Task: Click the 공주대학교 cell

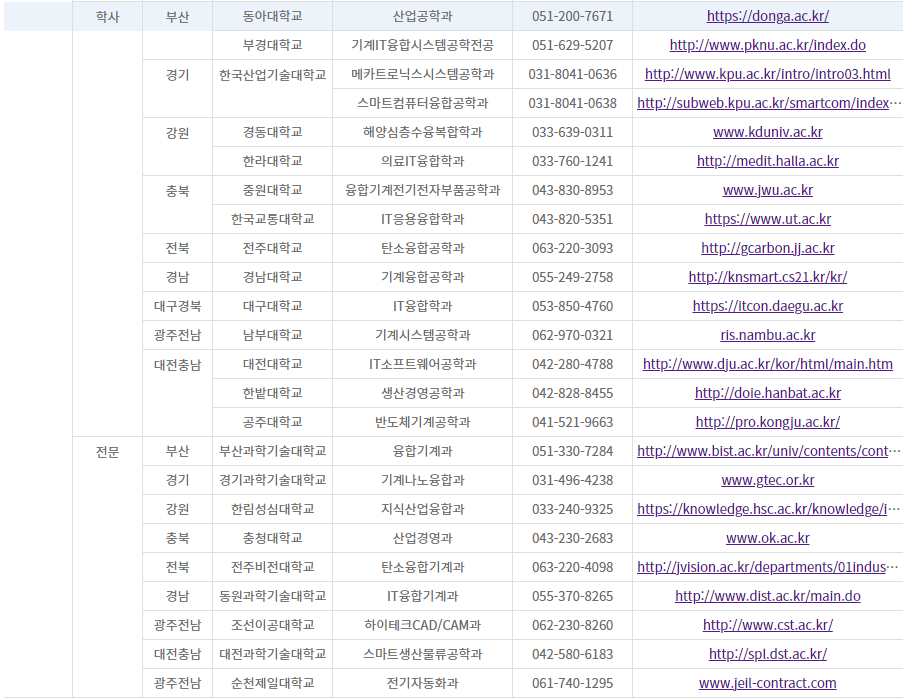Action: click(272, 422)
